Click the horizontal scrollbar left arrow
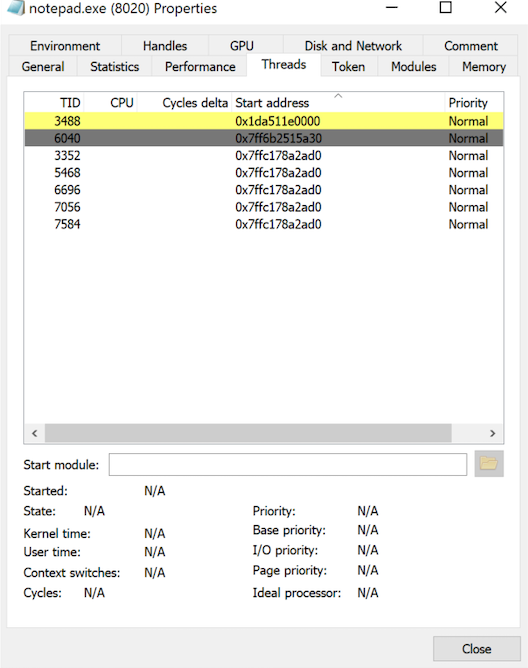The image size is (528, 668). click(x=35, y=433)
